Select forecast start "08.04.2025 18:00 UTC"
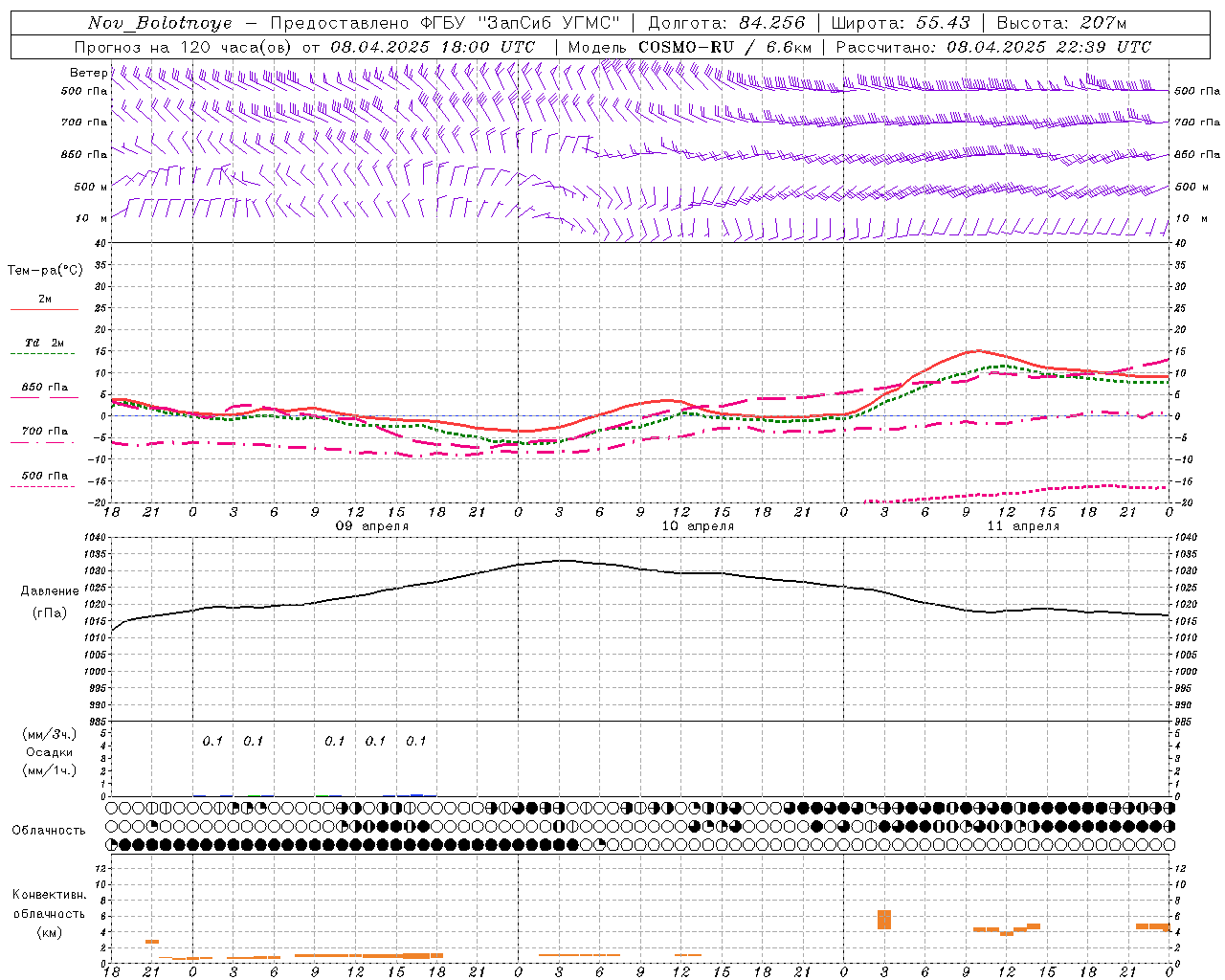The width and height of the screenshot is (1225, 980). tap(433, 47)
